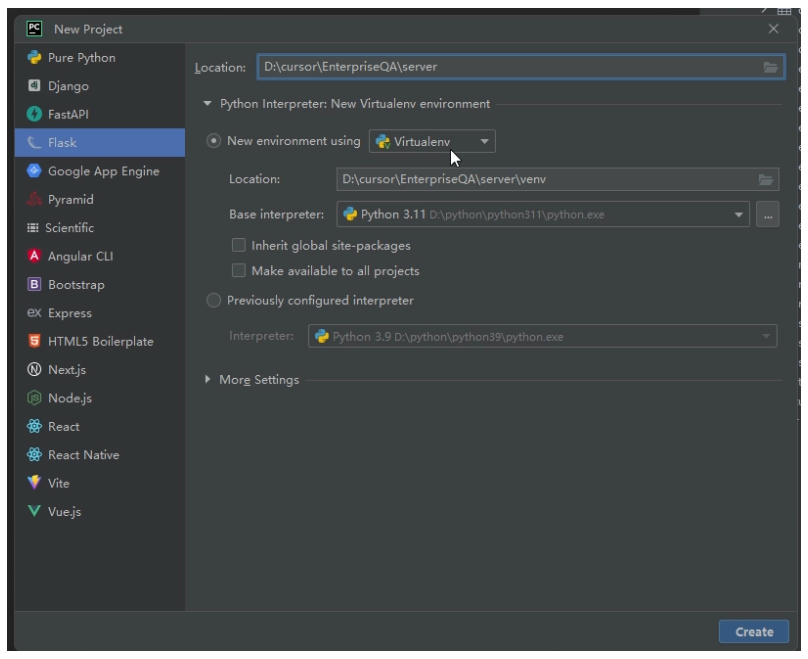Select the Express ex icon
The image size is (808, 659).
click(34, 312)
